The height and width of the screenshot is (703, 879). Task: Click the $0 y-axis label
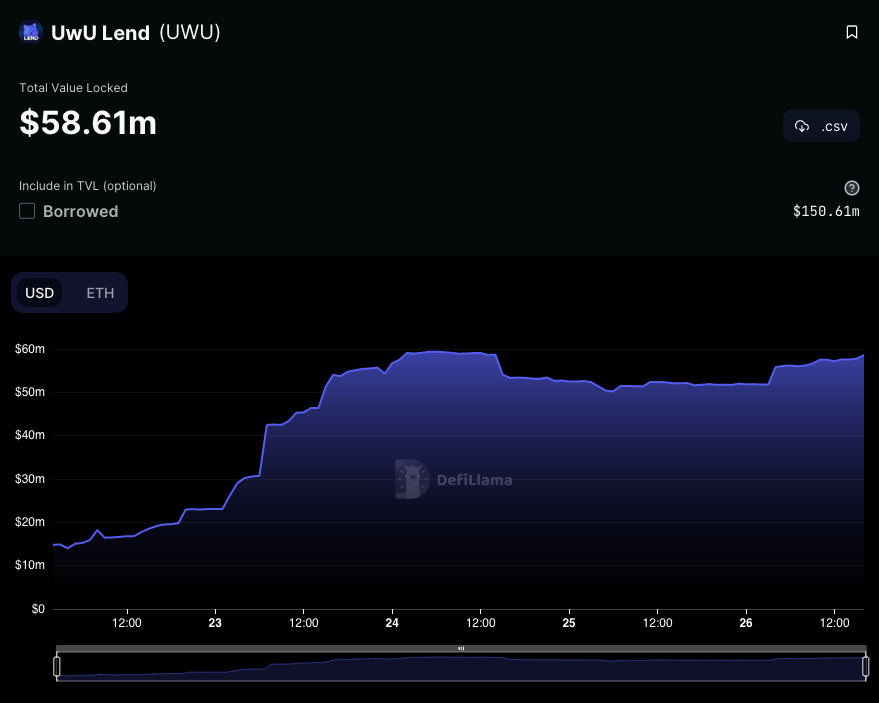[x=38, y=609]
